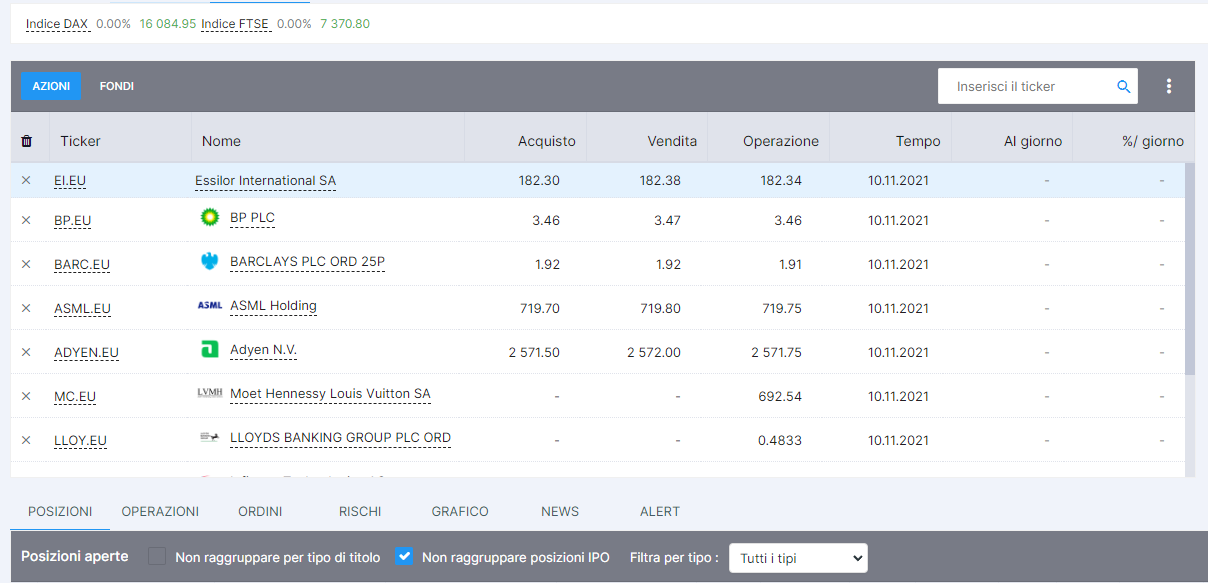This screenshot has width=1208, height=583.
Task: Click the Operazione value 692.54 for MC.EU
Action: [x=781, y=397]
